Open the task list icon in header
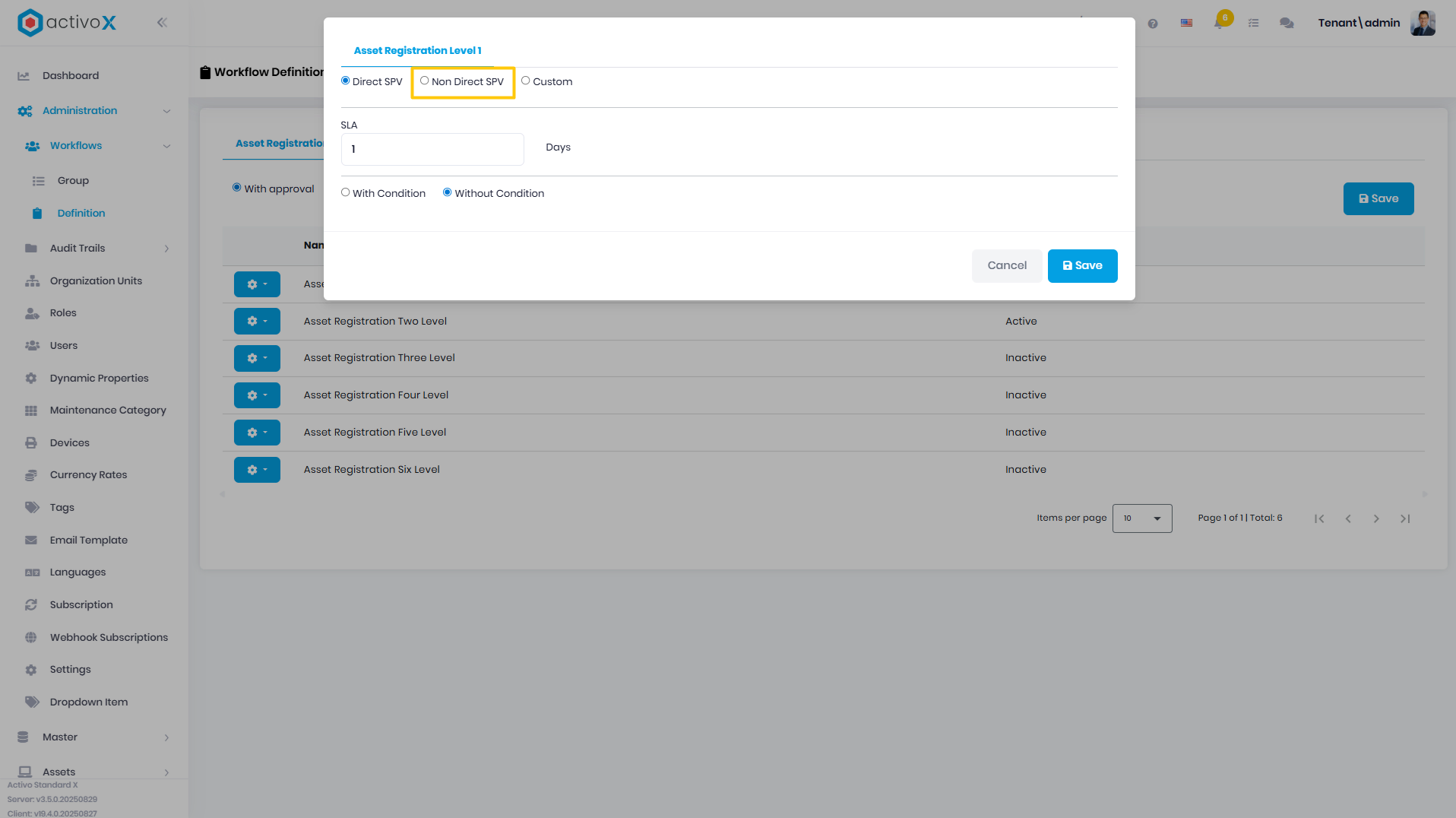1456x818 pixels. [1253, 24]
